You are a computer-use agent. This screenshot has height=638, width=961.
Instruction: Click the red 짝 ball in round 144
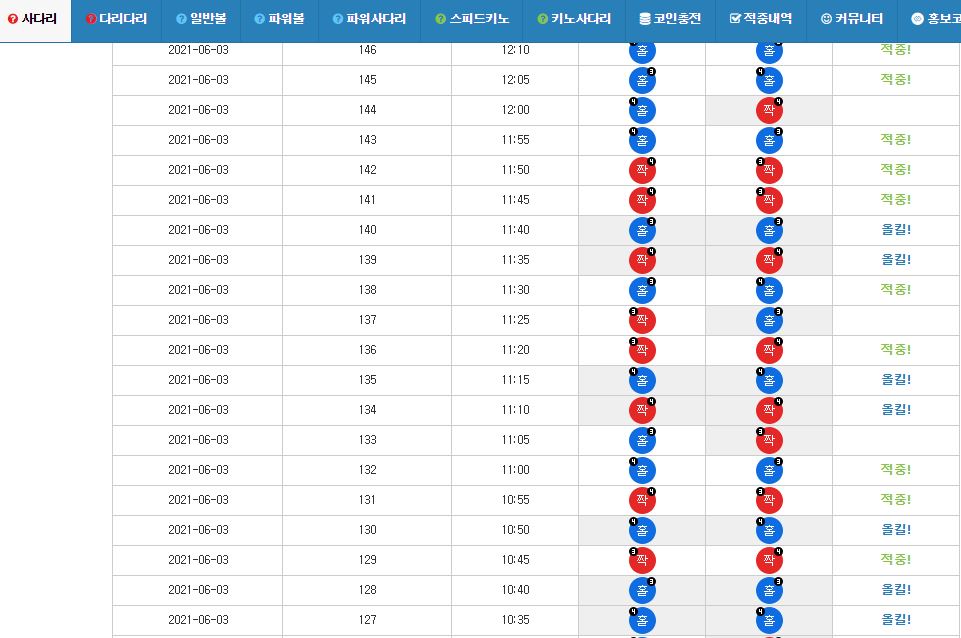click(x=769, y=110)
